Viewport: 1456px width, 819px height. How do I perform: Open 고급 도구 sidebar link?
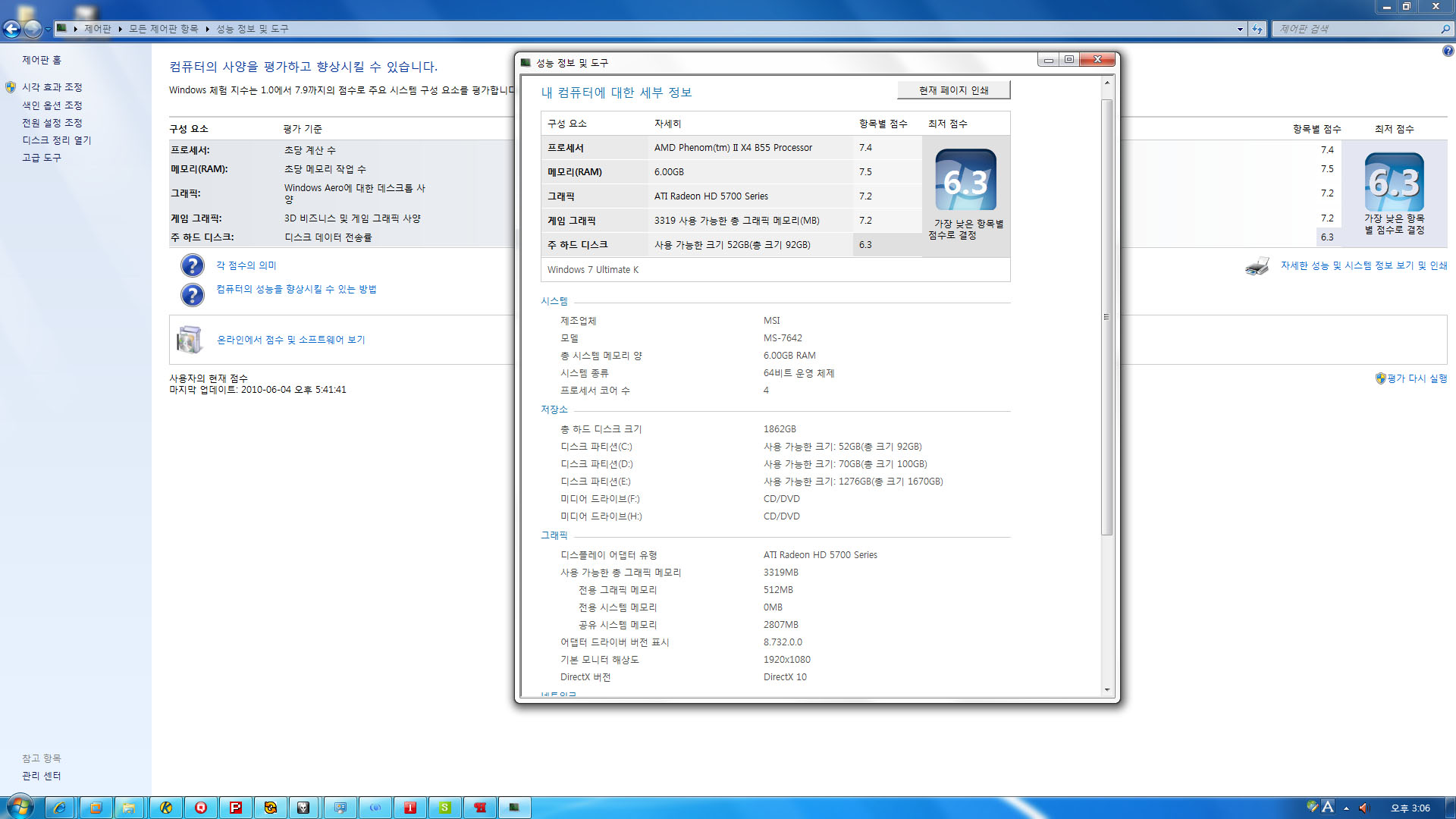[42, 158]
